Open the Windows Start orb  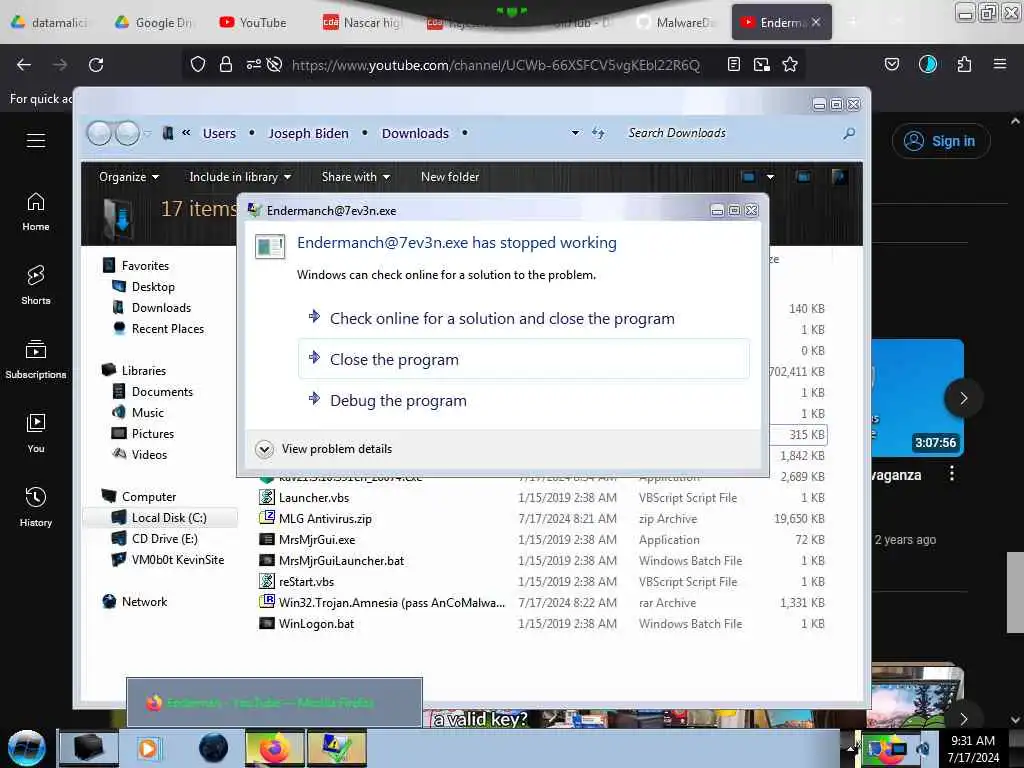(x=26, y=748)
